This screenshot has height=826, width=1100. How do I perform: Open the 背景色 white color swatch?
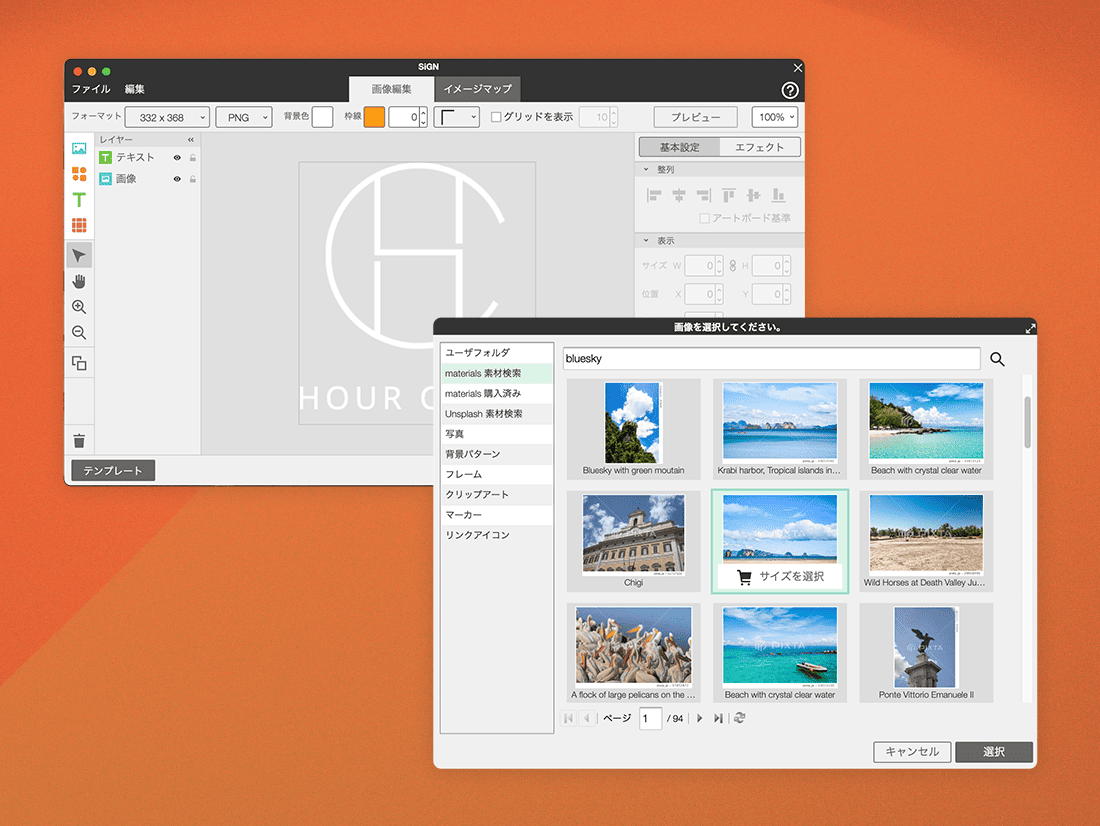[x=322, y=117]
